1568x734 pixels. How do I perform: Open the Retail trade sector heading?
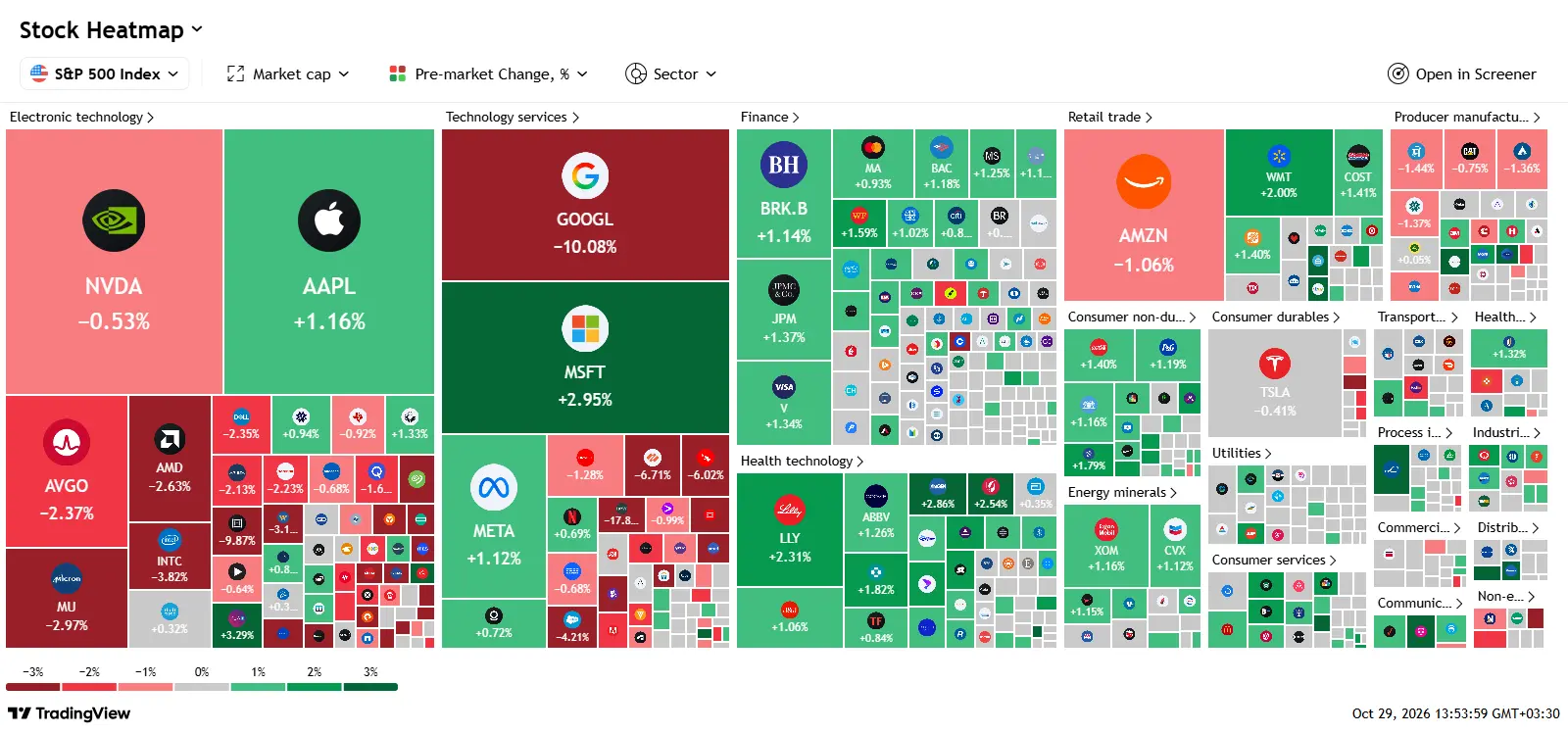click(1110, 117)
